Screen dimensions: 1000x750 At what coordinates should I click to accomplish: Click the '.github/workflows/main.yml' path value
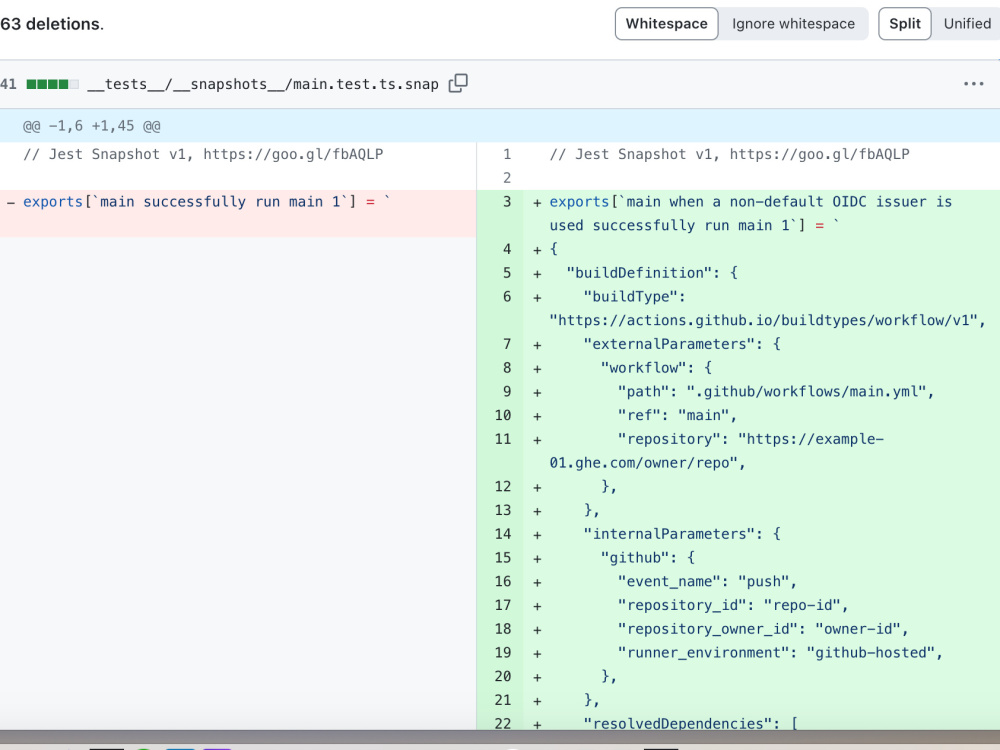tap(805, 392)
